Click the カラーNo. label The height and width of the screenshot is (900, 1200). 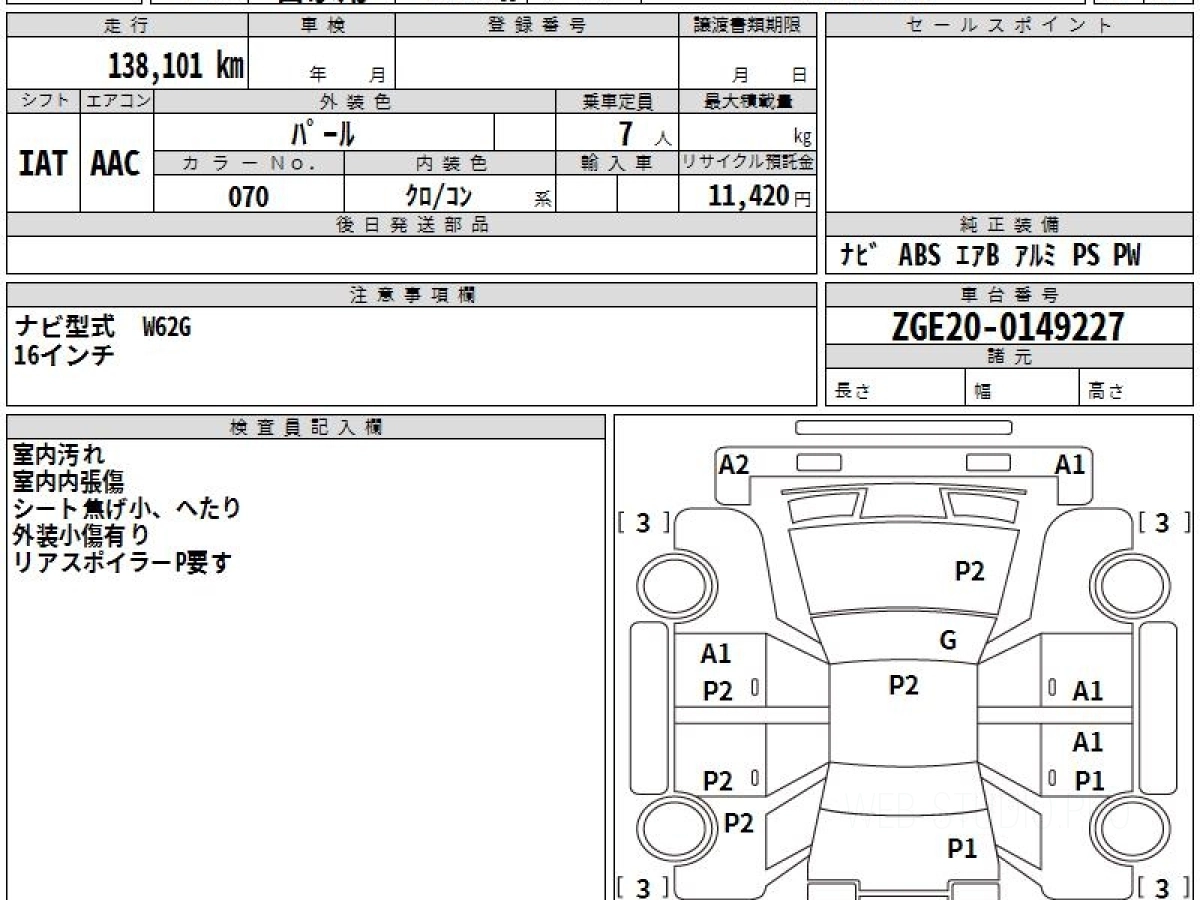249,163
